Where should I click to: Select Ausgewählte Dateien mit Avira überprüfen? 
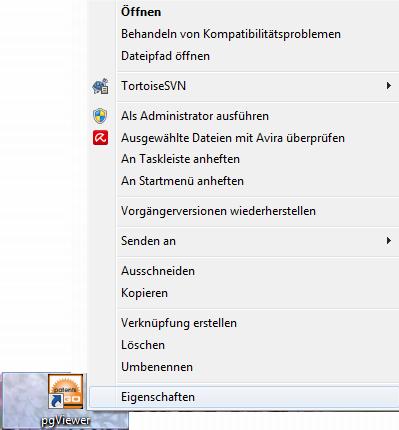point(233,138)
